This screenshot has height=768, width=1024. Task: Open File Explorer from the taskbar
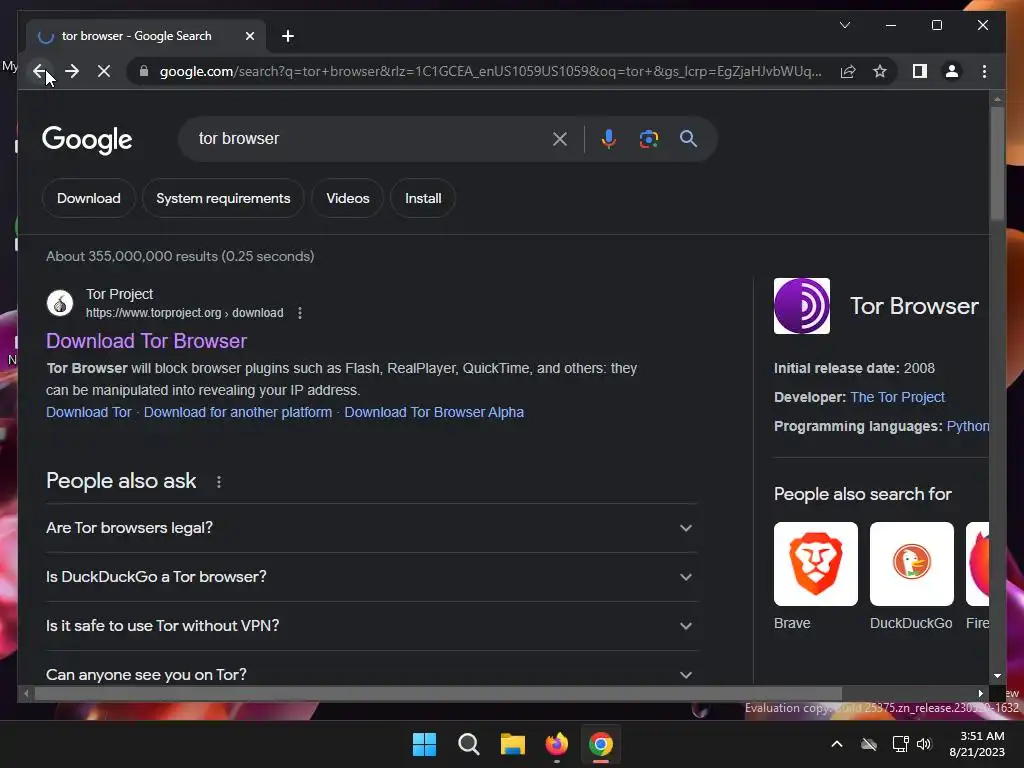click(x=513, y=744)
